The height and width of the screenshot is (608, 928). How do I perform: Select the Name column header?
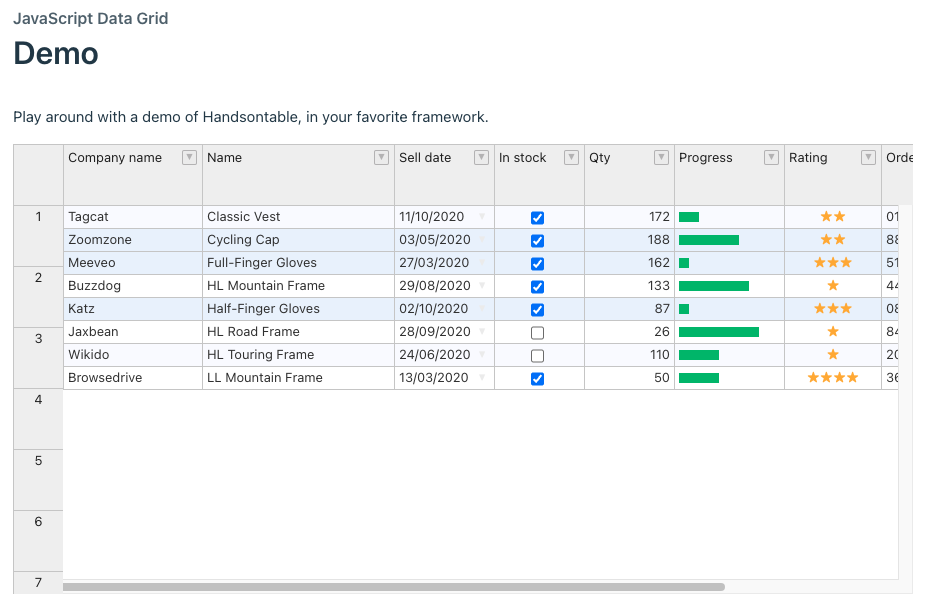(x=298, y=175)
